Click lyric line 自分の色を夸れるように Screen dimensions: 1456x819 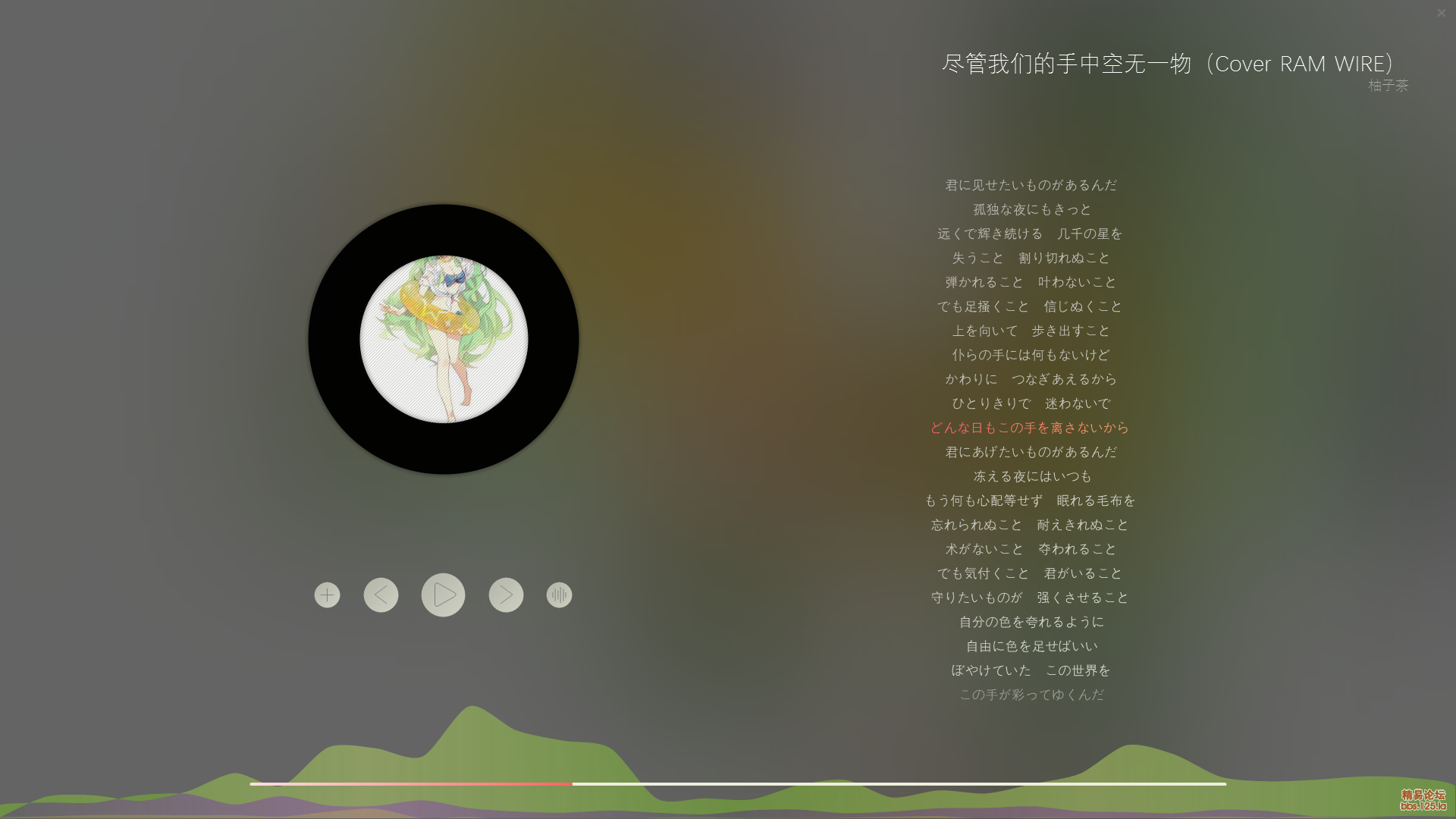(1031, 622)
